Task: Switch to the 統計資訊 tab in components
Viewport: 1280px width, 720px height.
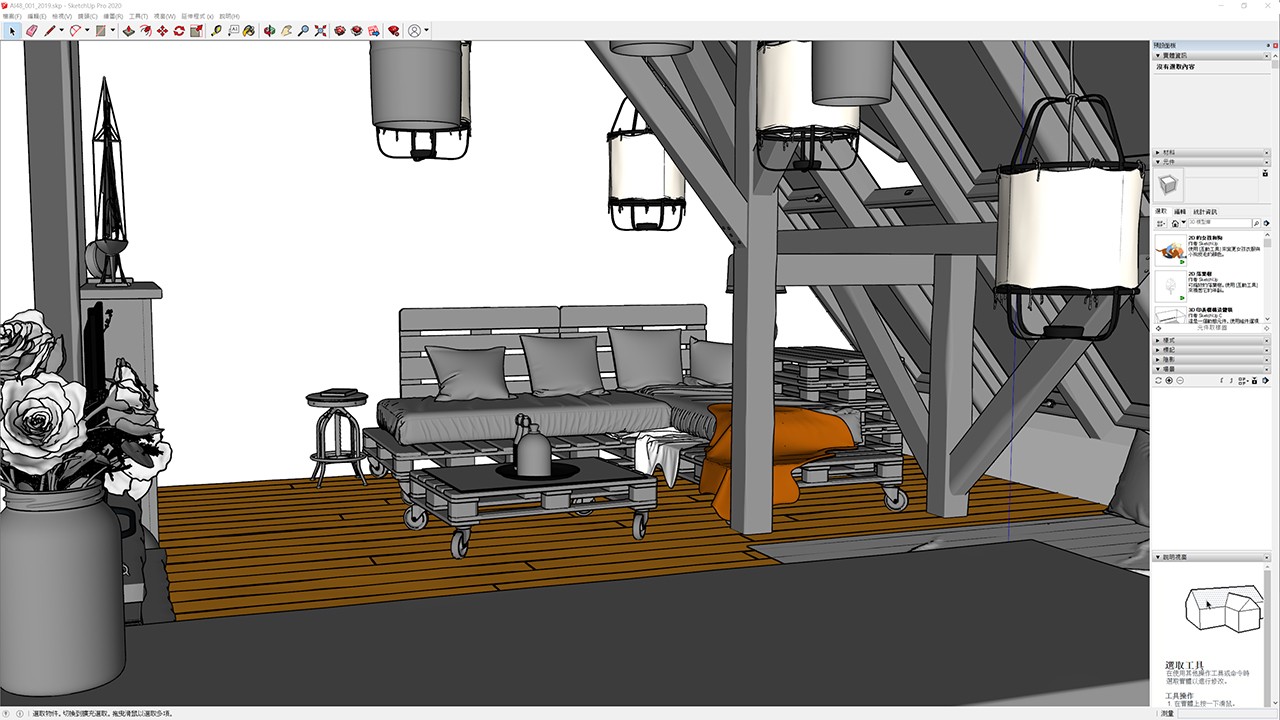Action: pyautogui.click(x=1205, y=212)
